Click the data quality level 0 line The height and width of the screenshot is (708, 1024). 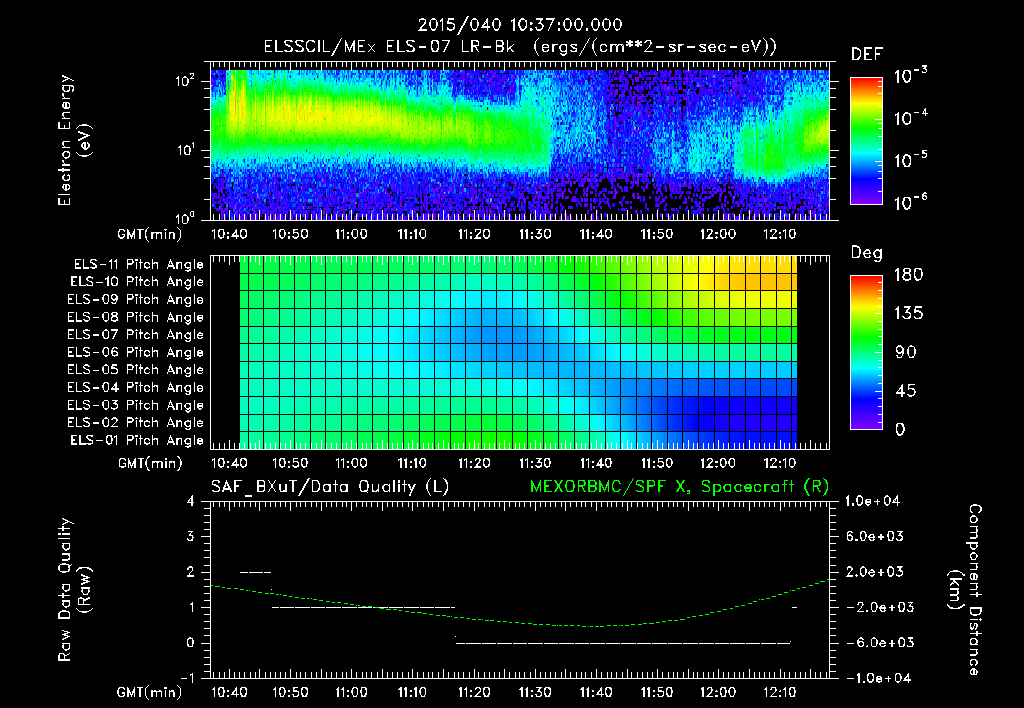(x=624, y=643)
